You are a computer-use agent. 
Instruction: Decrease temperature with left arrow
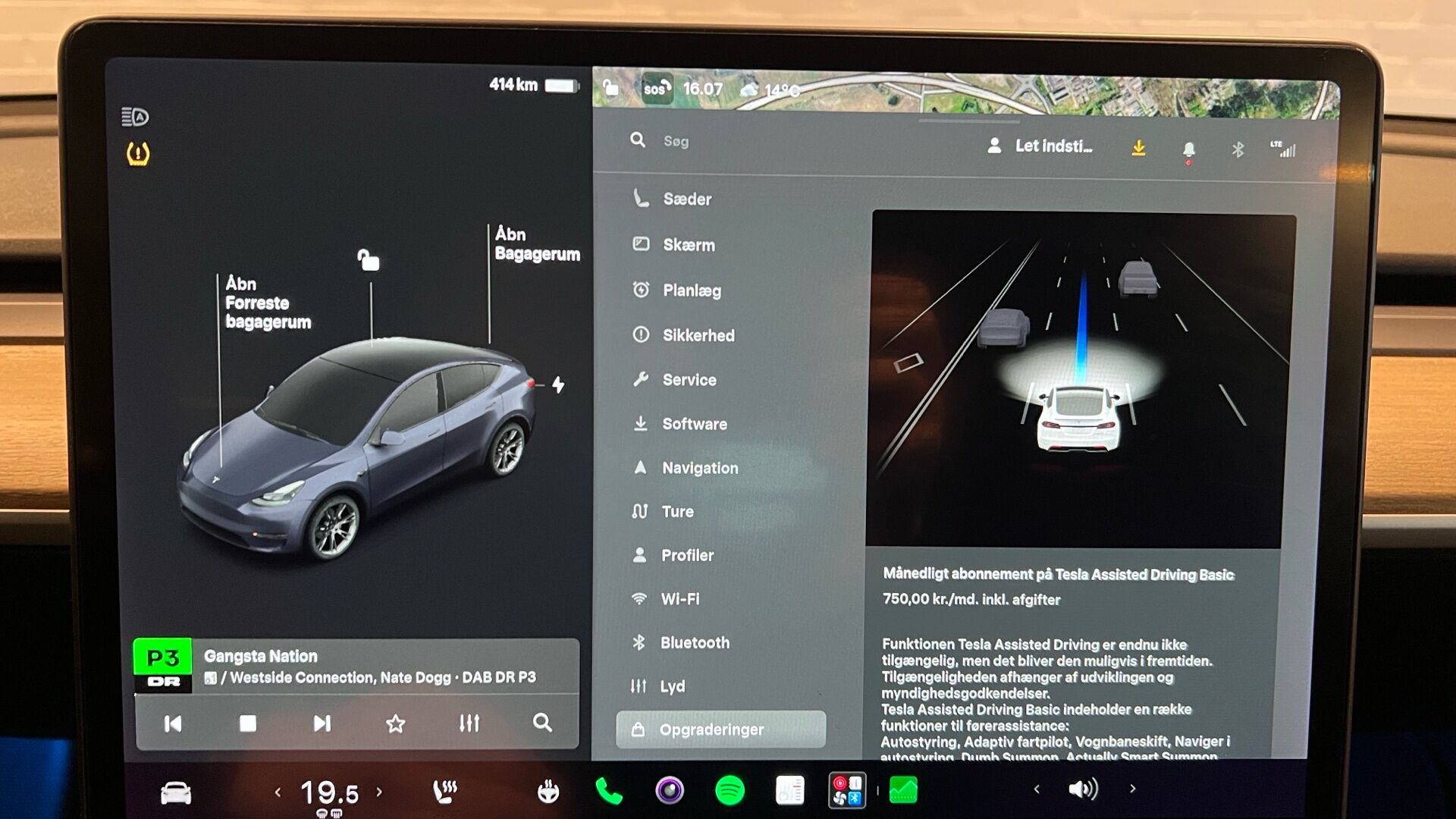[278, 792]
